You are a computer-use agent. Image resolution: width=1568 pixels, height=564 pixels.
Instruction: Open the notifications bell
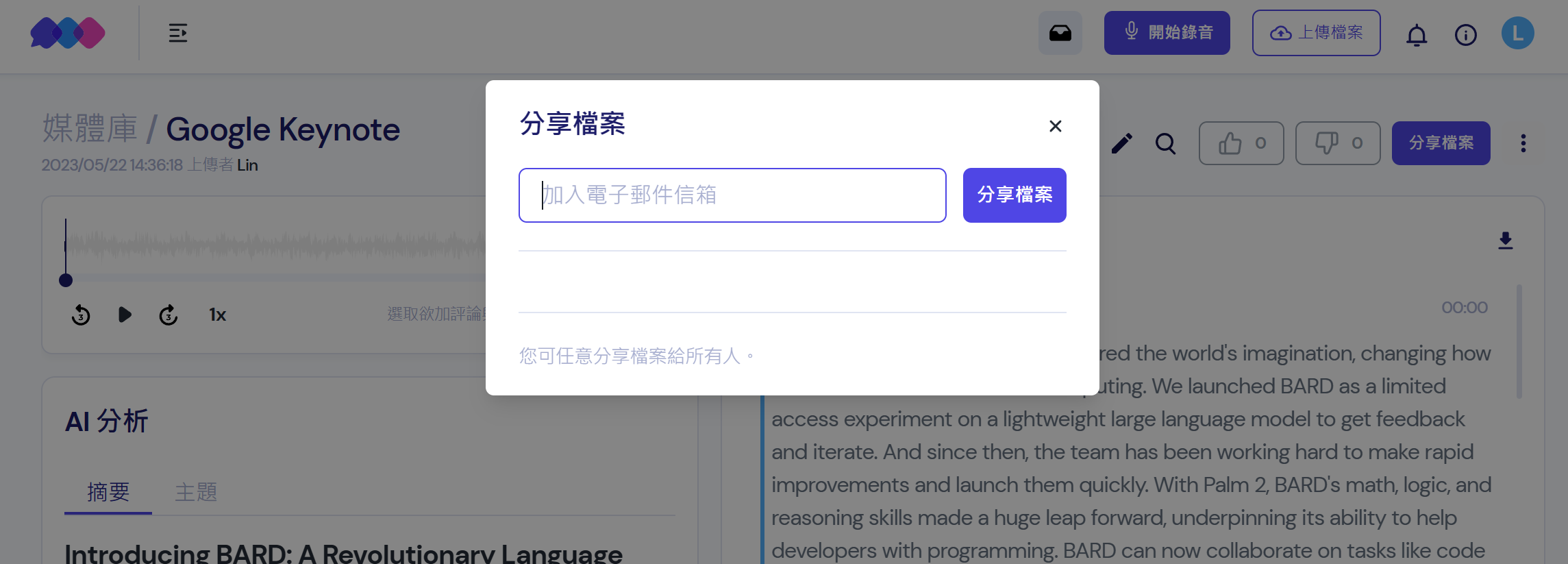click(1416, 34)
